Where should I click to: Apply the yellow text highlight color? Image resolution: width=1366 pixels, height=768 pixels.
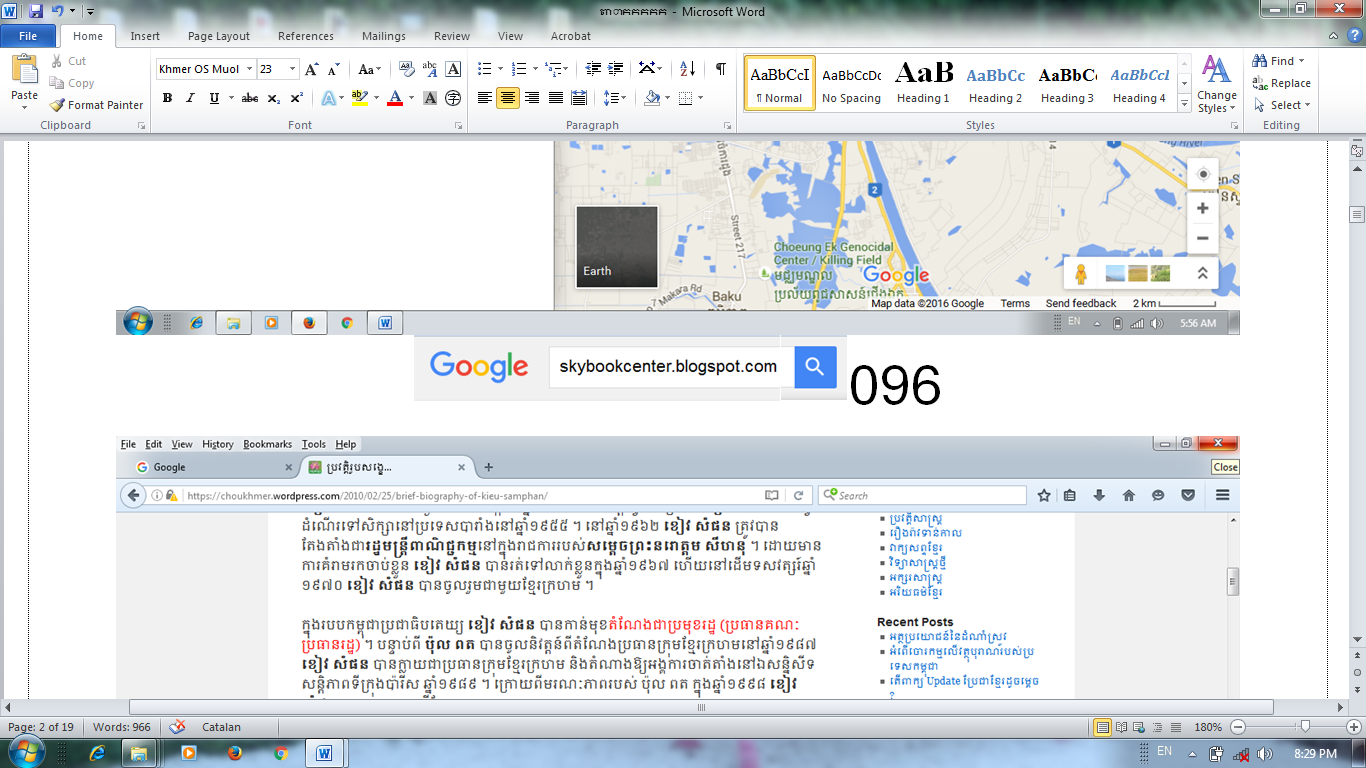click(358, 98)
